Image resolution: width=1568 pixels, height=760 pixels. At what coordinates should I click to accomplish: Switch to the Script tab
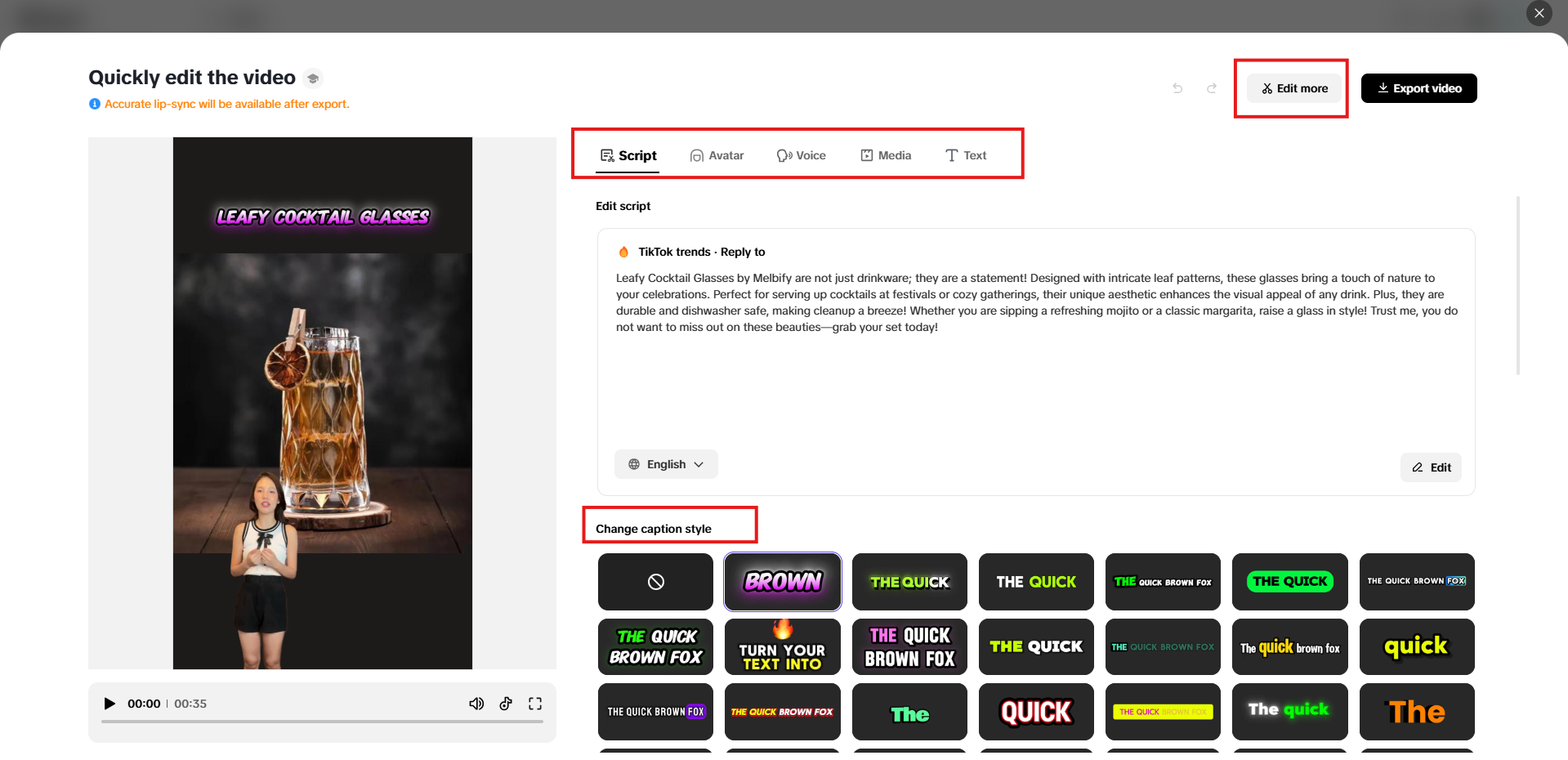[x=628, y=155]
